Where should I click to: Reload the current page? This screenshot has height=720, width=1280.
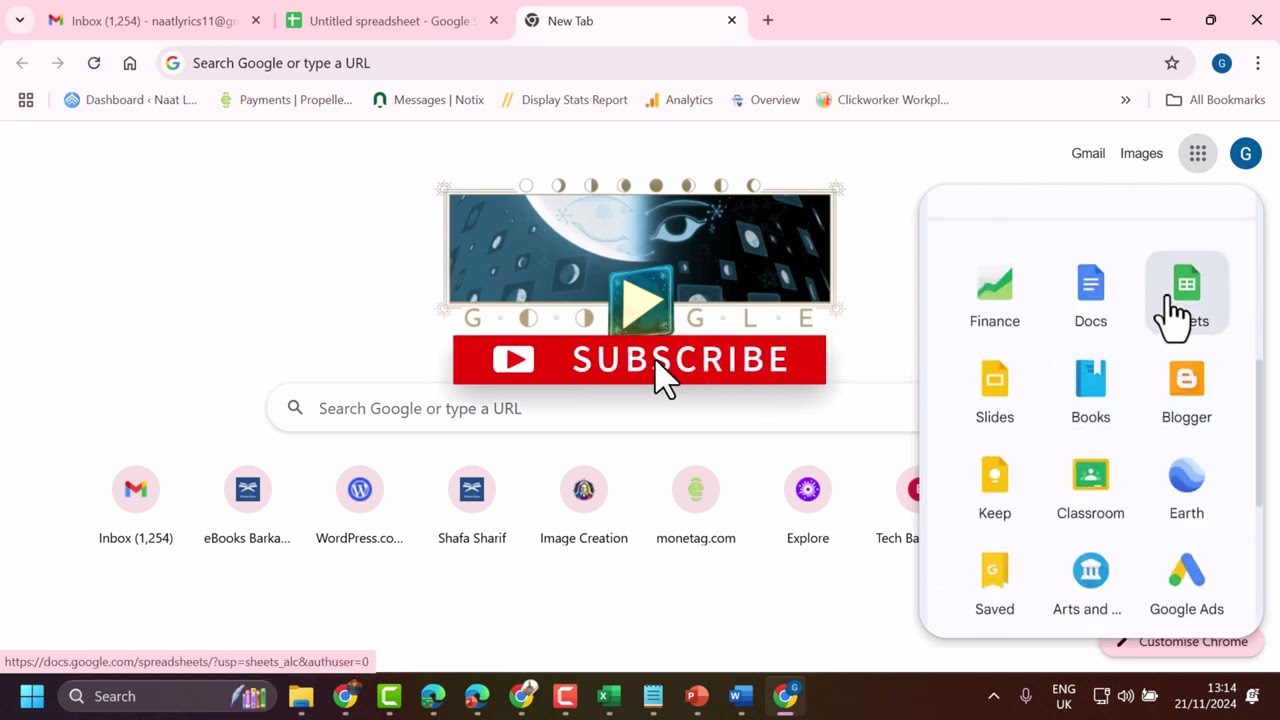pos(94,63)
